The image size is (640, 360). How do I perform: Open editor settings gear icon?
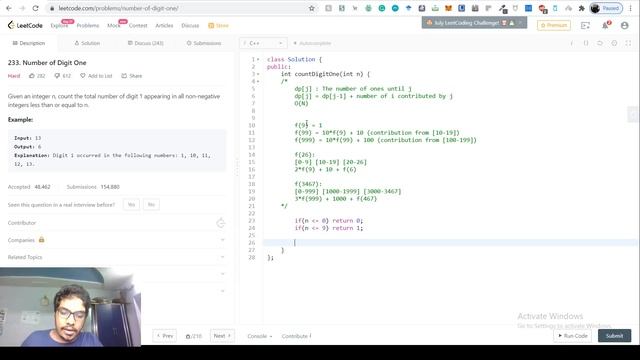614,43
